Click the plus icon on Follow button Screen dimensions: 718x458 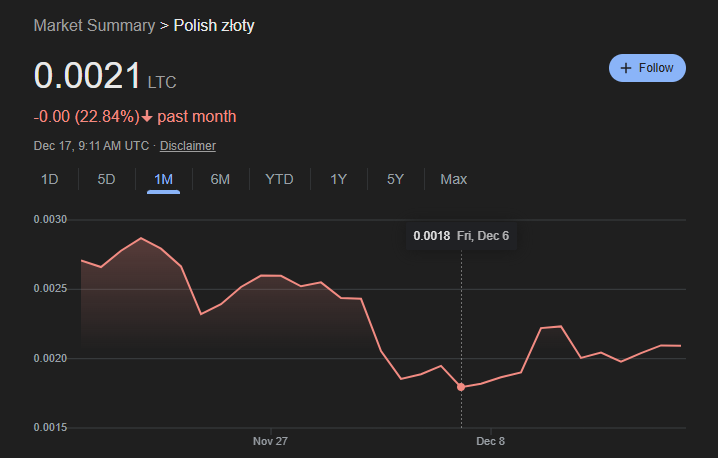[626, 68]
